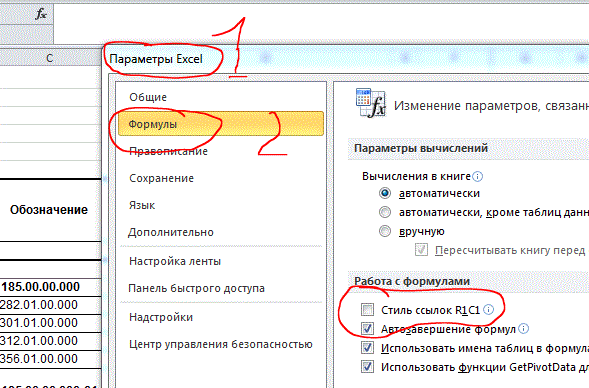Open Центр управления безопасностью category
Image resolution: width=589 pixels, height=388 pixels.
220,344
